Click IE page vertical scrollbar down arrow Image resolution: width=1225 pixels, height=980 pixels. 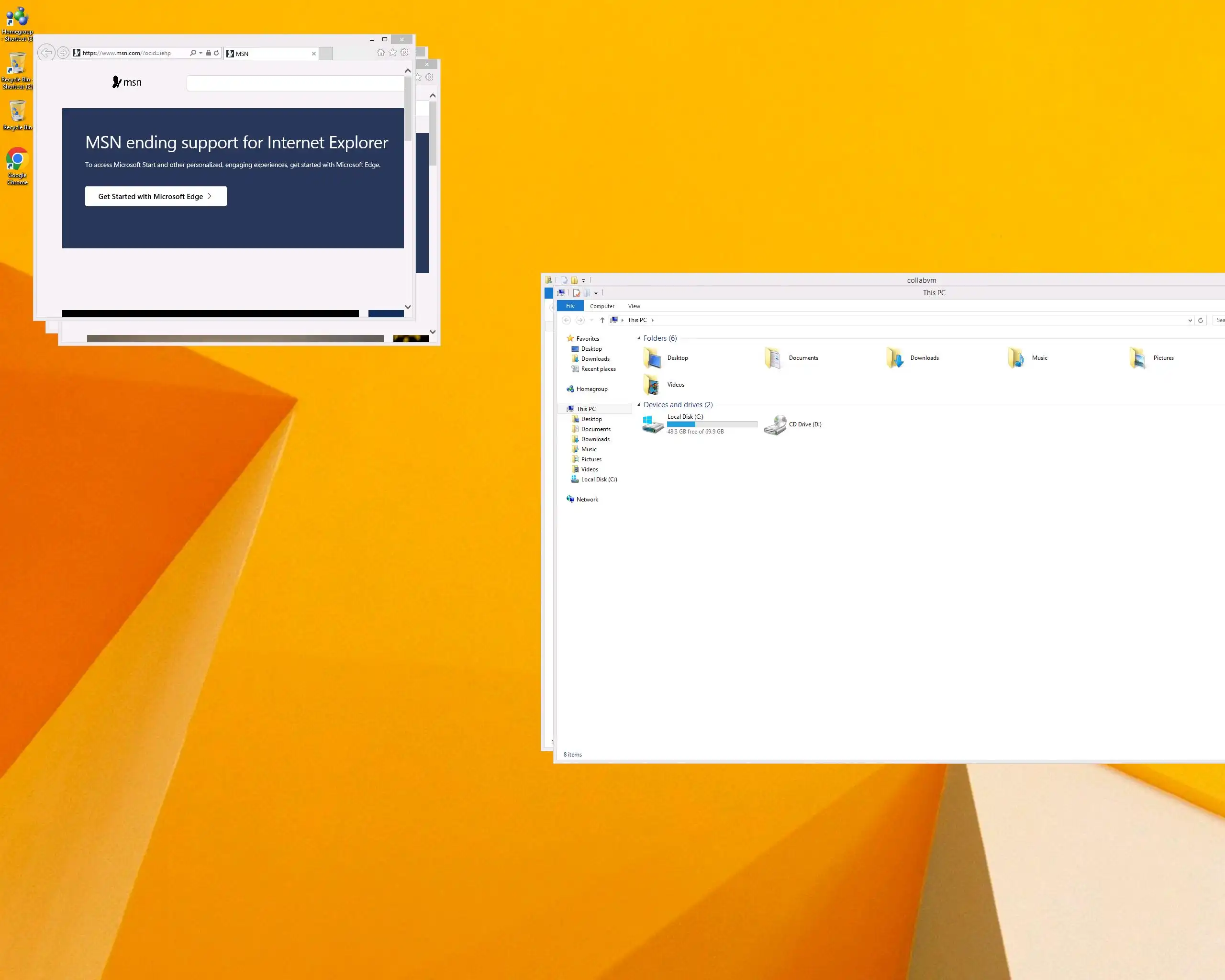pyautogui.click(x=407, y=307)
